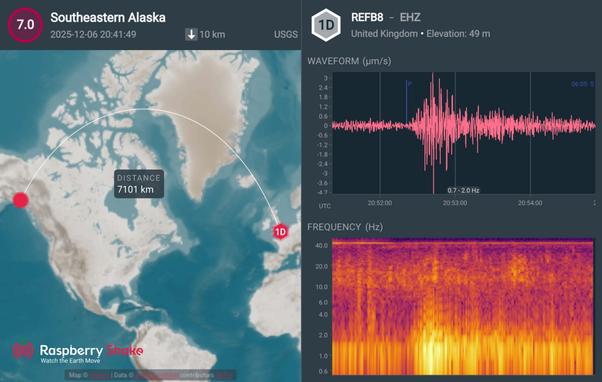Click the 20:52:00 time axis label
Image resolution: width=602 pixels, height=382 pixels.
click(x=380, y=203)
